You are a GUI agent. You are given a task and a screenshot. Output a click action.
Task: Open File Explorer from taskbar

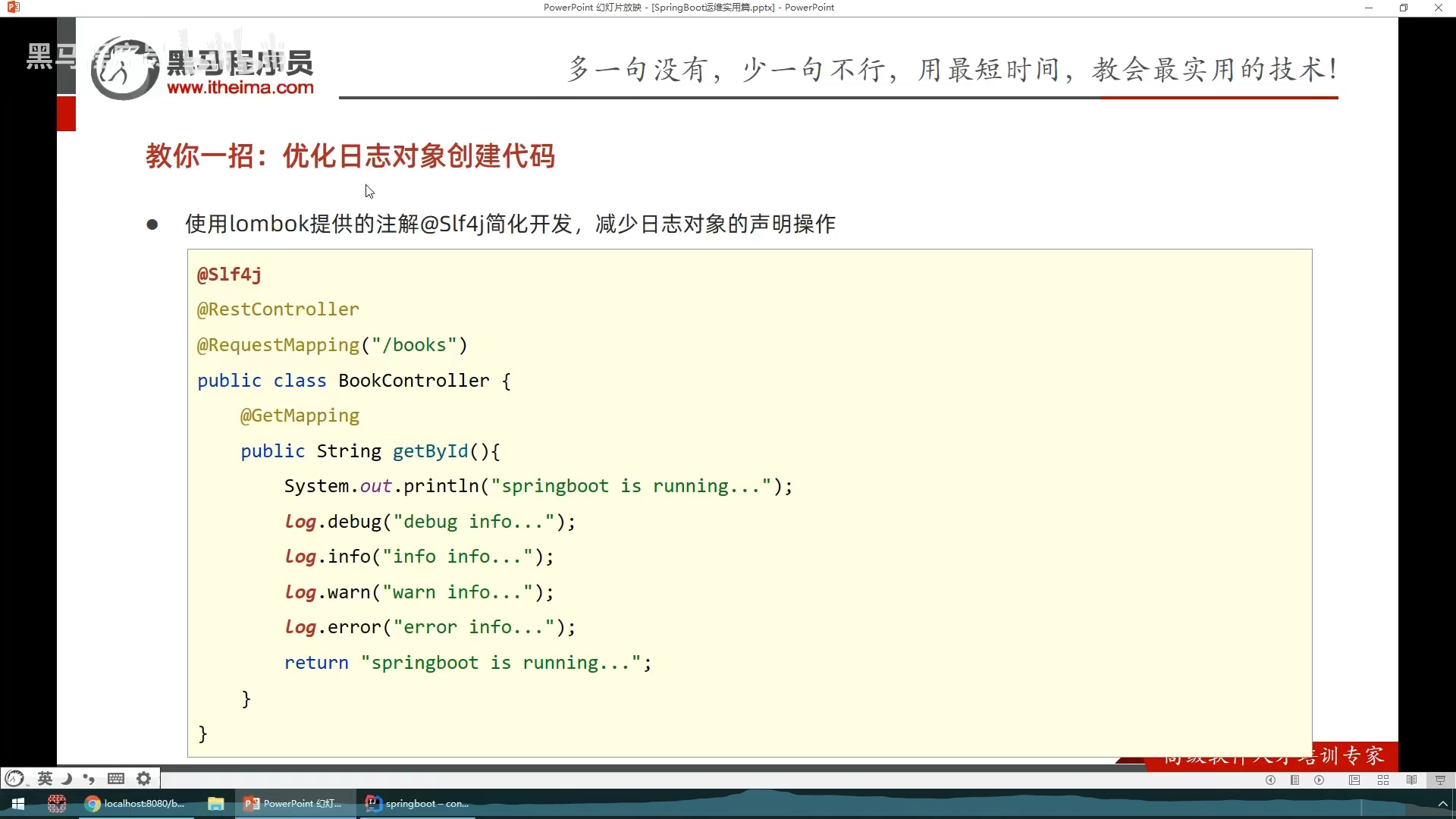point(216,804)
